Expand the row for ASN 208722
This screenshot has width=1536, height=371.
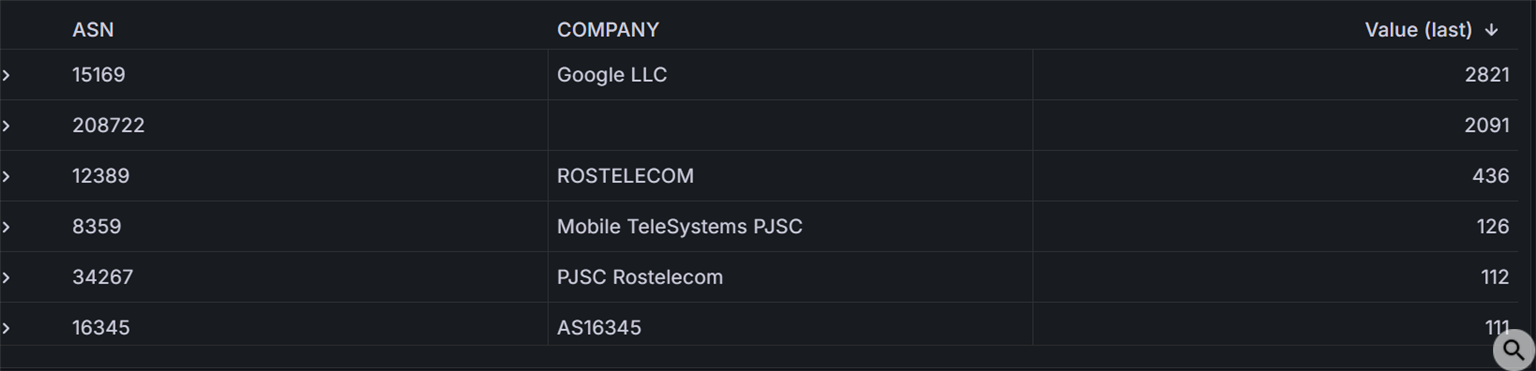coord(6,126)
